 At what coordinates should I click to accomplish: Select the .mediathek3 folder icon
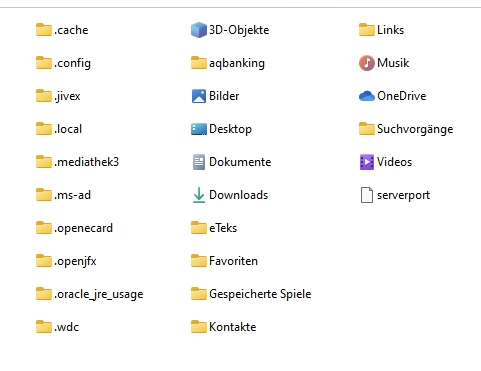point(44,162)
